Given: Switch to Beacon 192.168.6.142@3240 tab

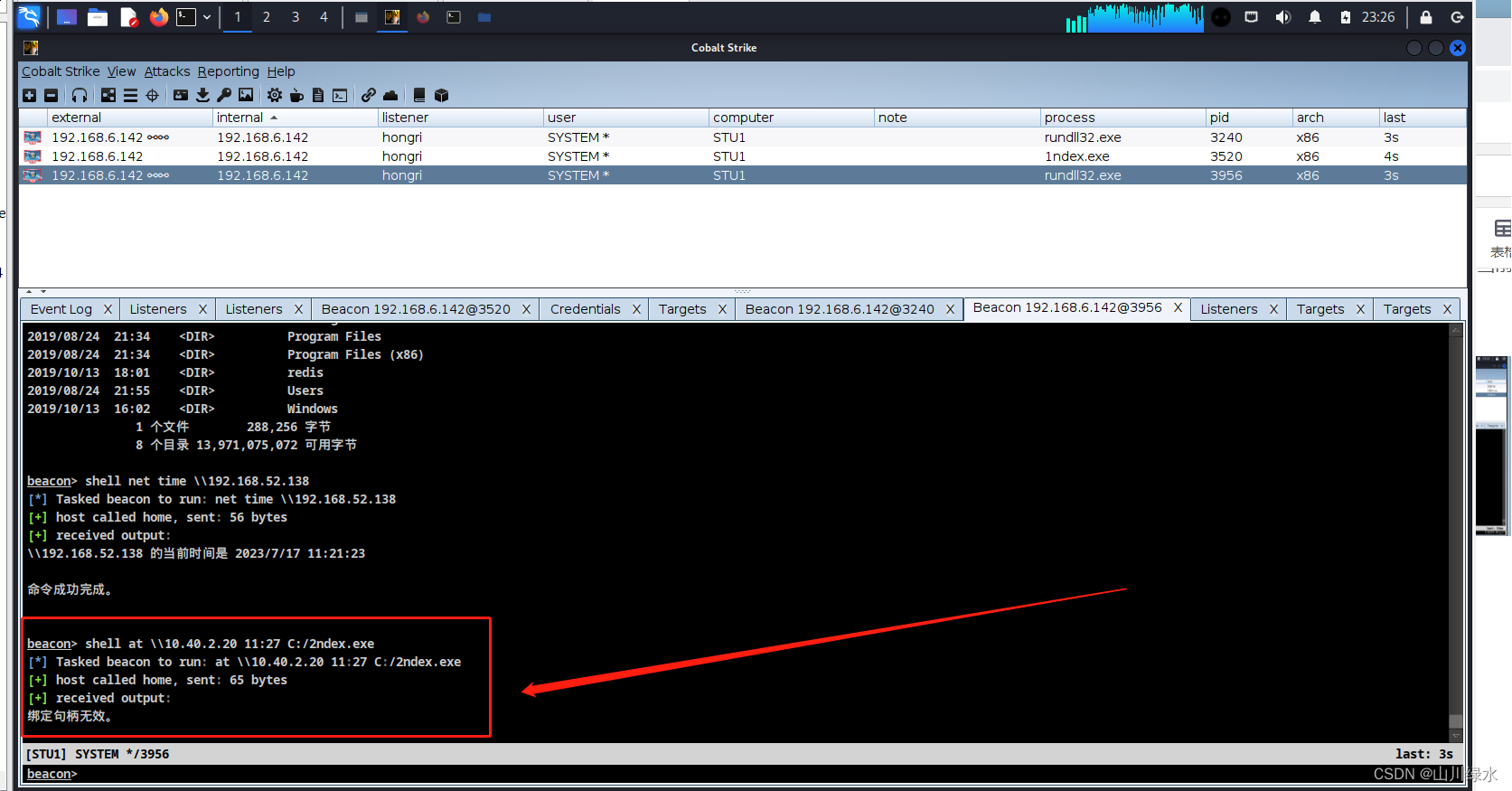Looking at the screenshot, I should [x=840, y=309].
